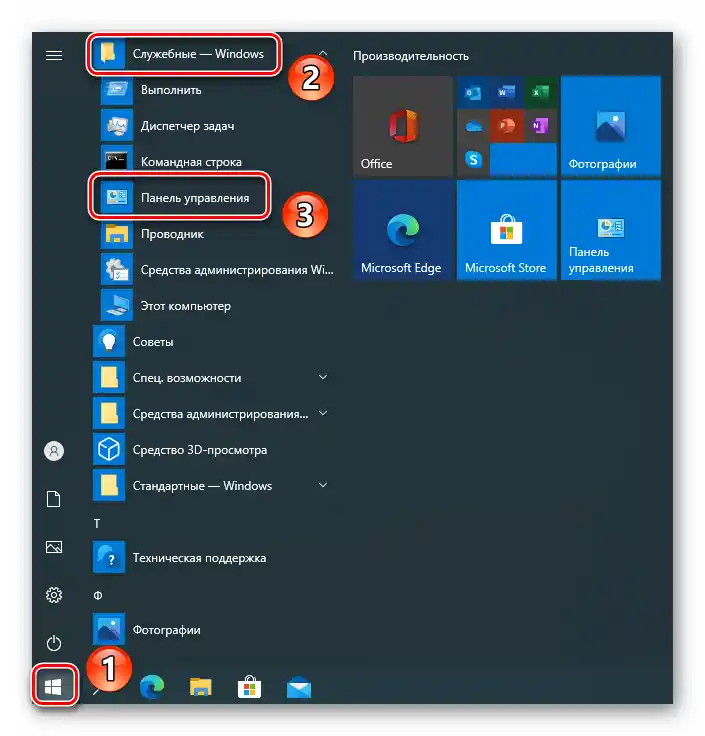Open the Microsoft Store tile
The height and width of the screenshot is (736, 705).
pos(506,230)
